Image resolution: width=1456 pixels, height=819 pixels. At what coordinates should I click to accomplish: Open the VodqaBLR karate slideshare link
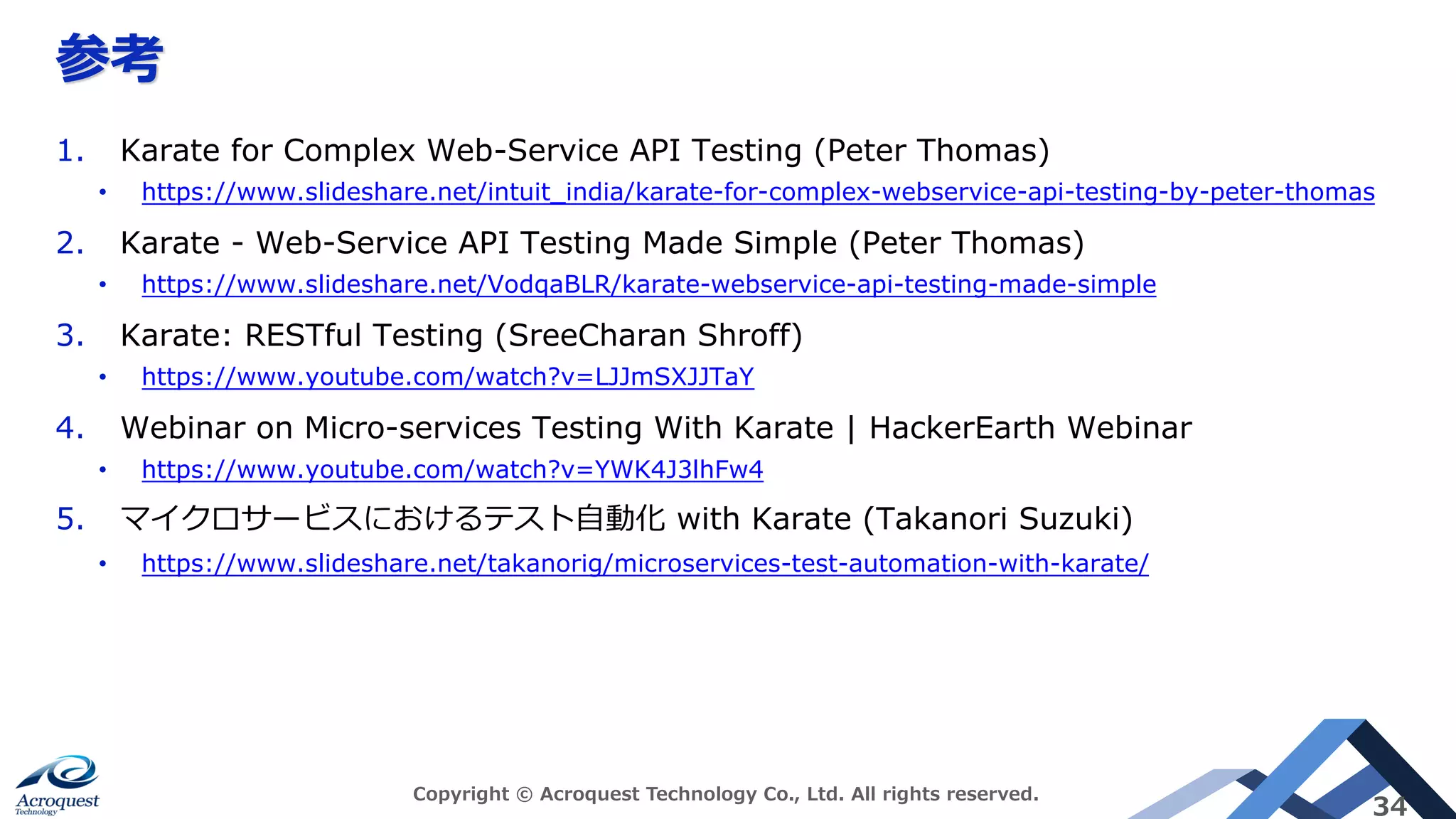click(648, 284)
